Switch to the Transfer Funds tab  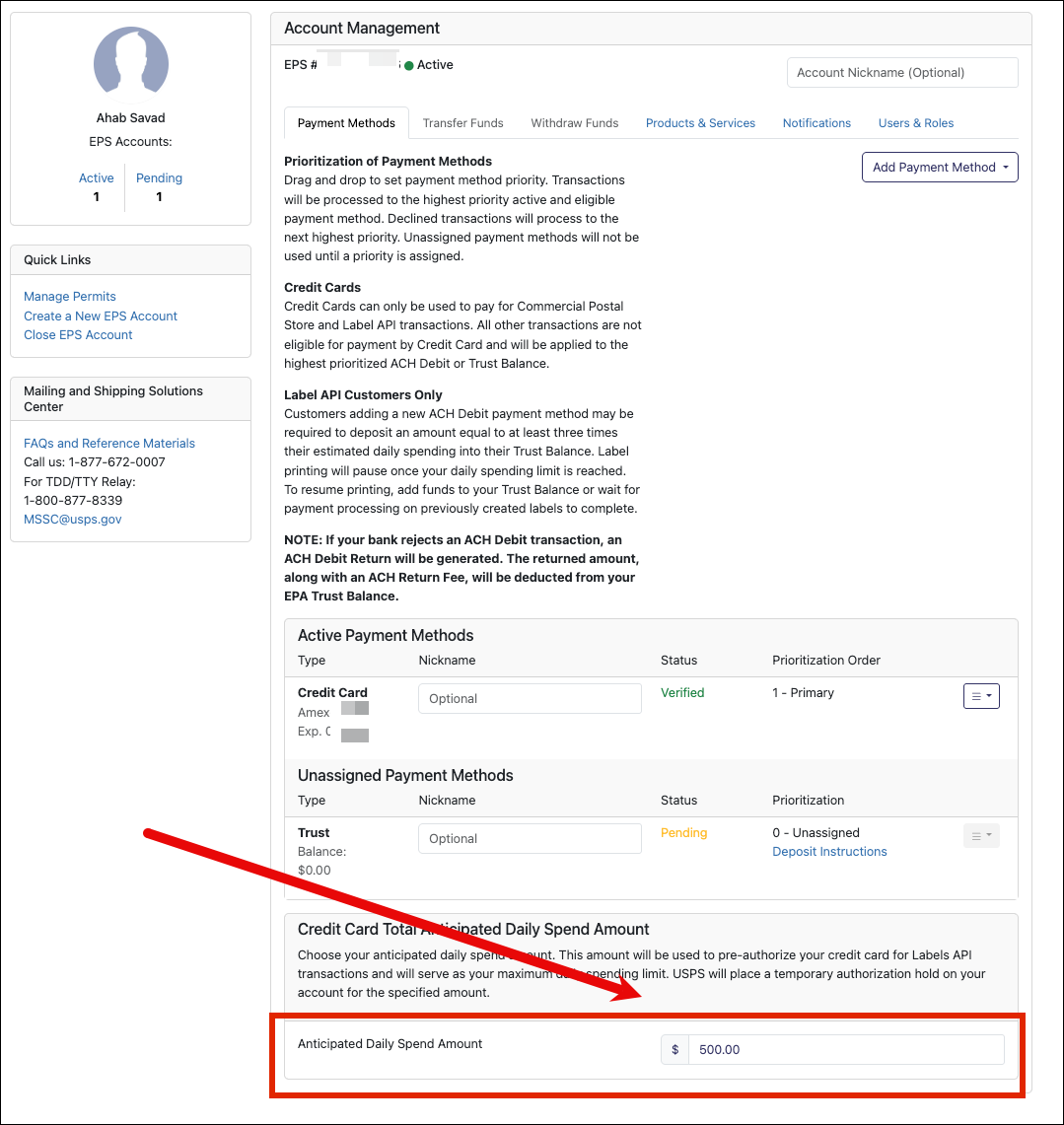[462, 123]
